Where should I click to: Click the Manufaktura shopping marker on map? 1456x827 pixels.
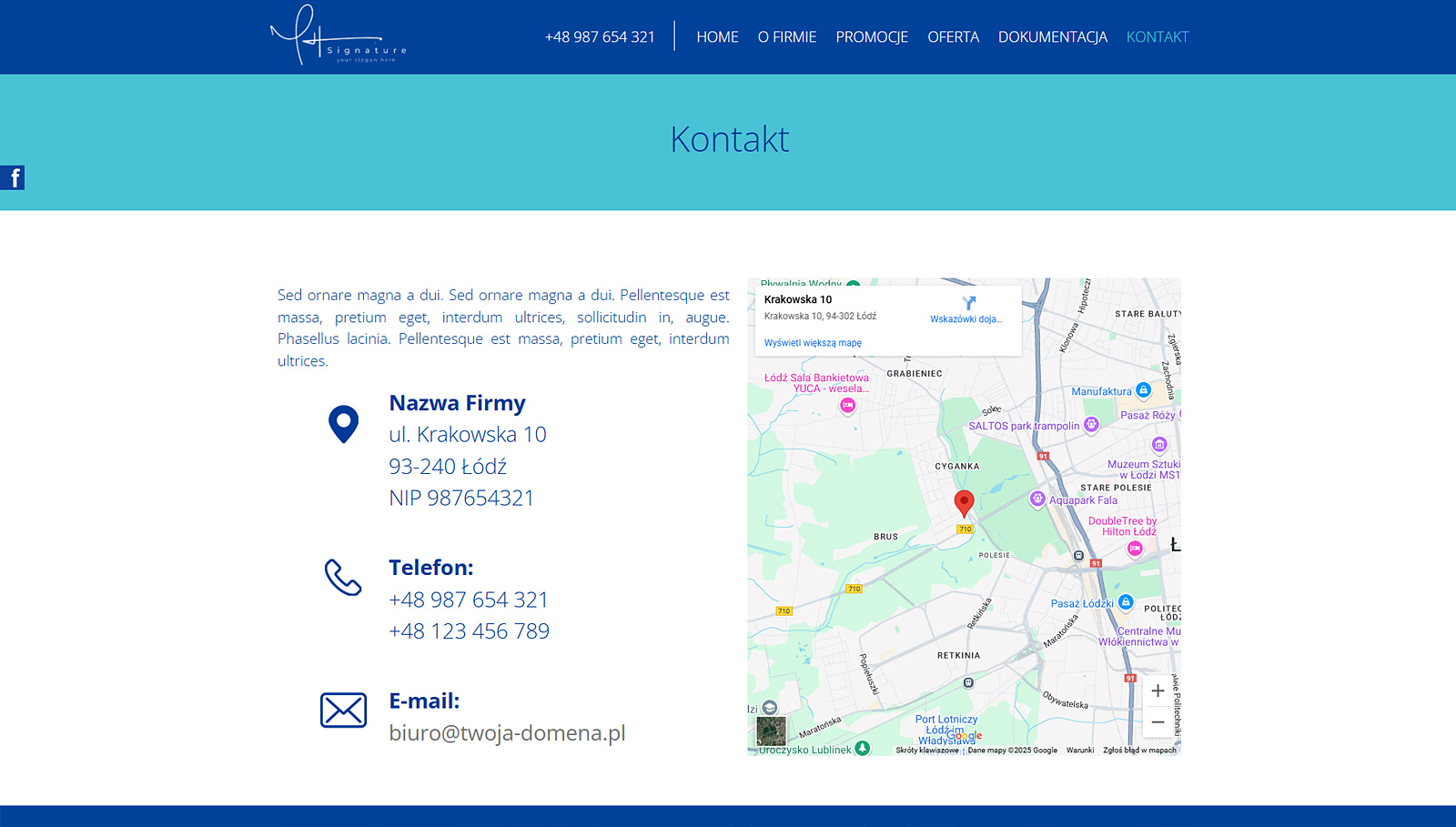click(x=1144, y=390)
